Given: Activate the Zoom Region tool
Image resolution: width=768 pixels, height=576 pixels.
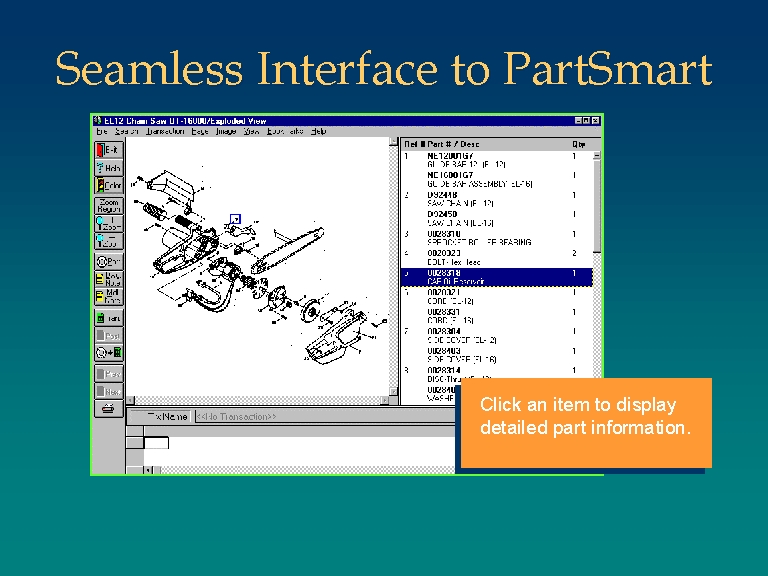Looking at the screenshot, I should [x=109, y=205].
